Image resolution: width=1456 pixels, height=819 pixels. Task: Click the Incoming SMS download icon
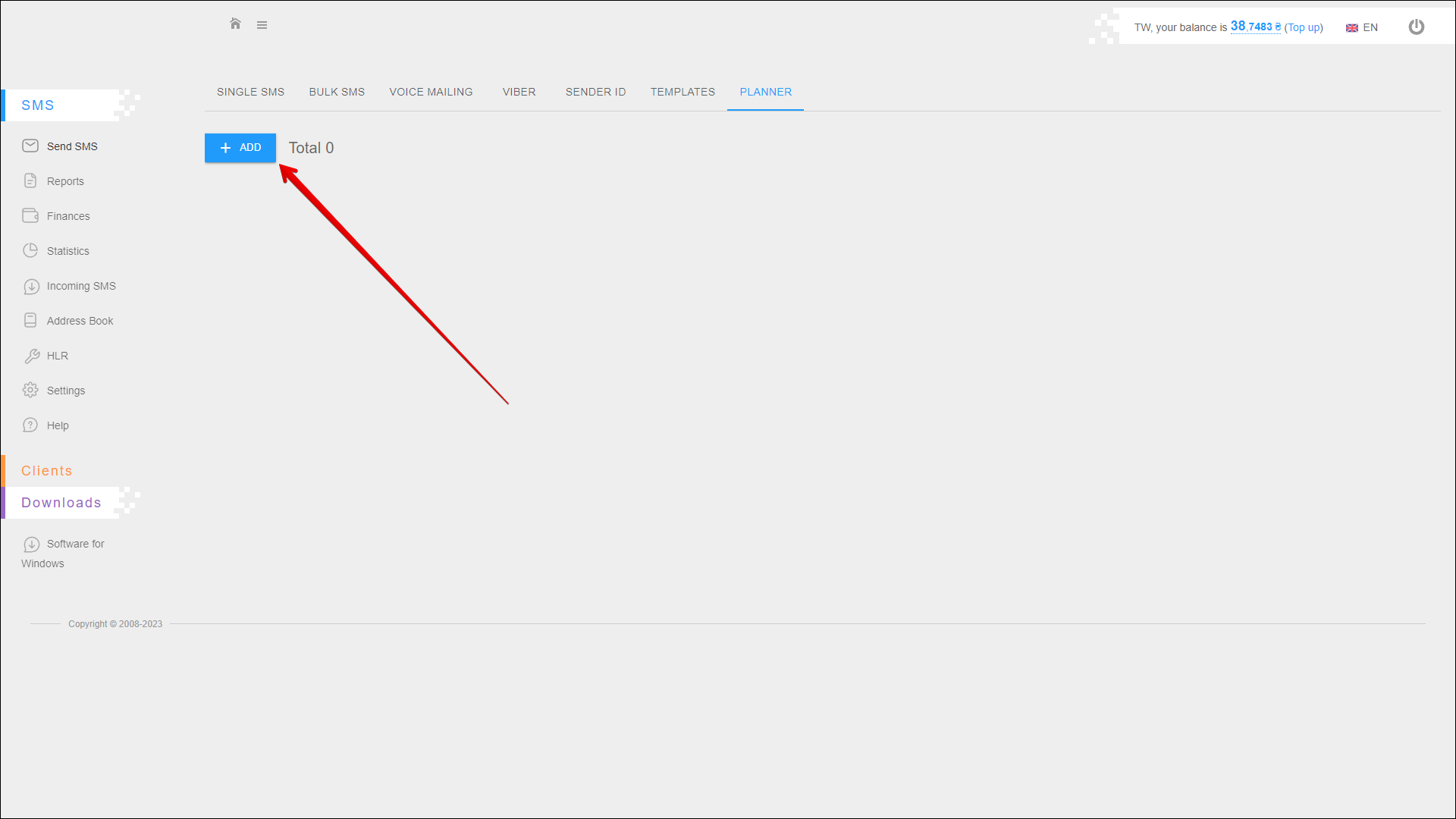point(31,287)
